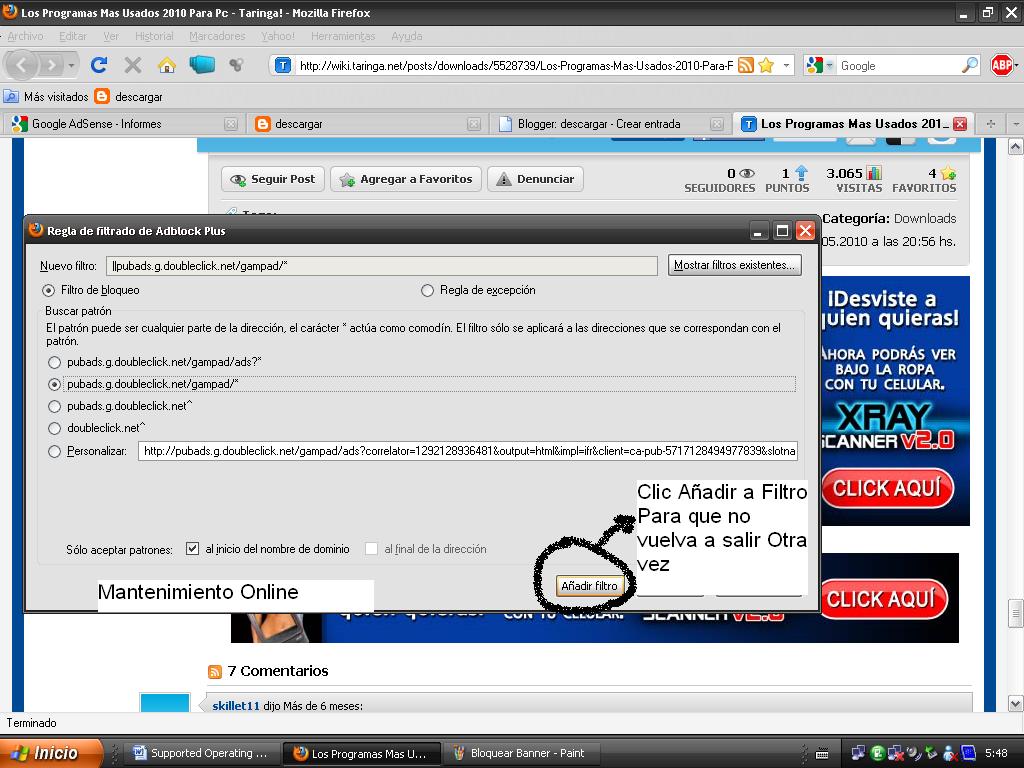This screenshot has height=768, width=1024.
Task: Bookmark the page with the star icon
Action: 767,65
